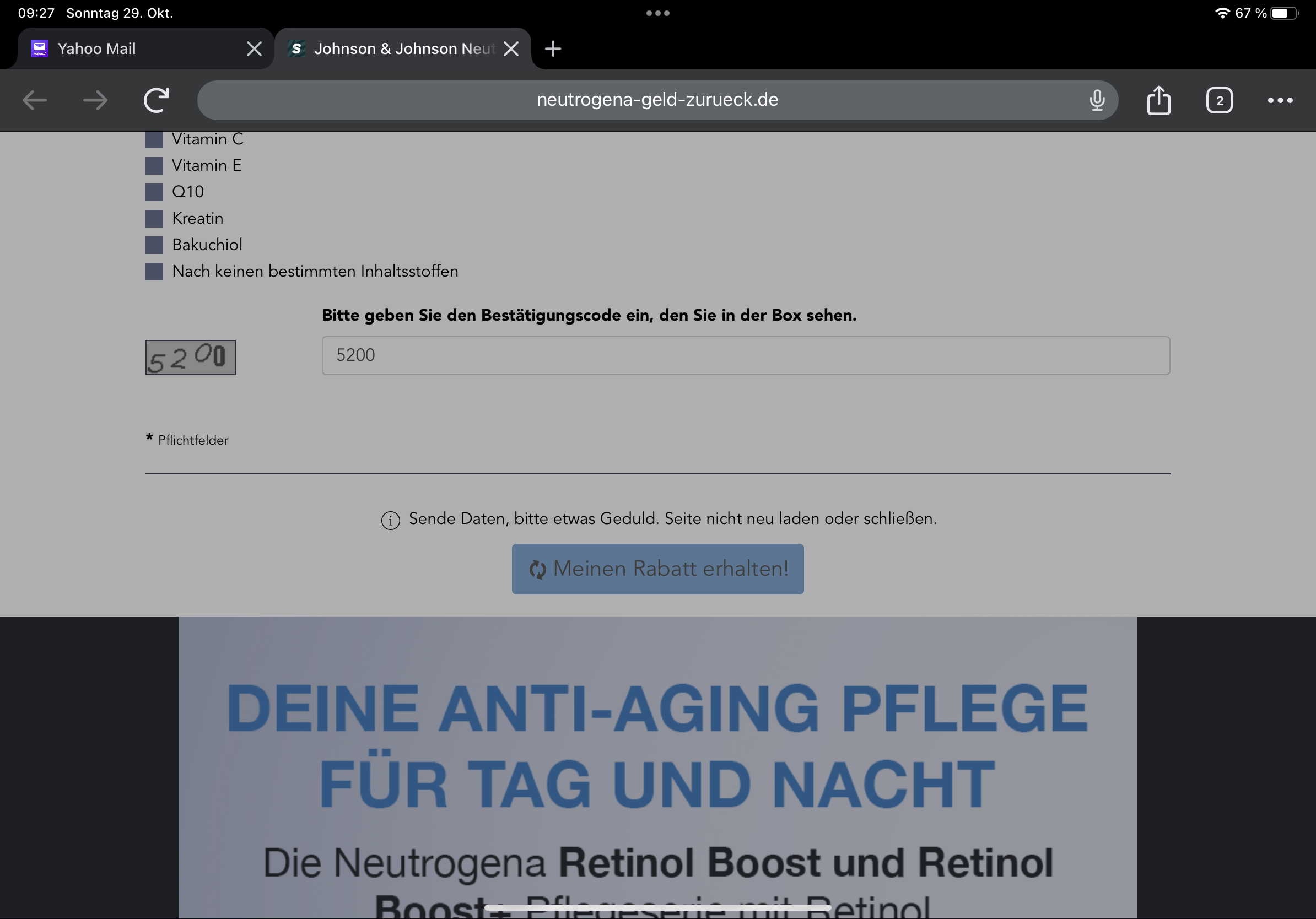Click the Bestätigungscode instruction label
The height and width of the screenshot is (919, 1316).
point(589,315)
